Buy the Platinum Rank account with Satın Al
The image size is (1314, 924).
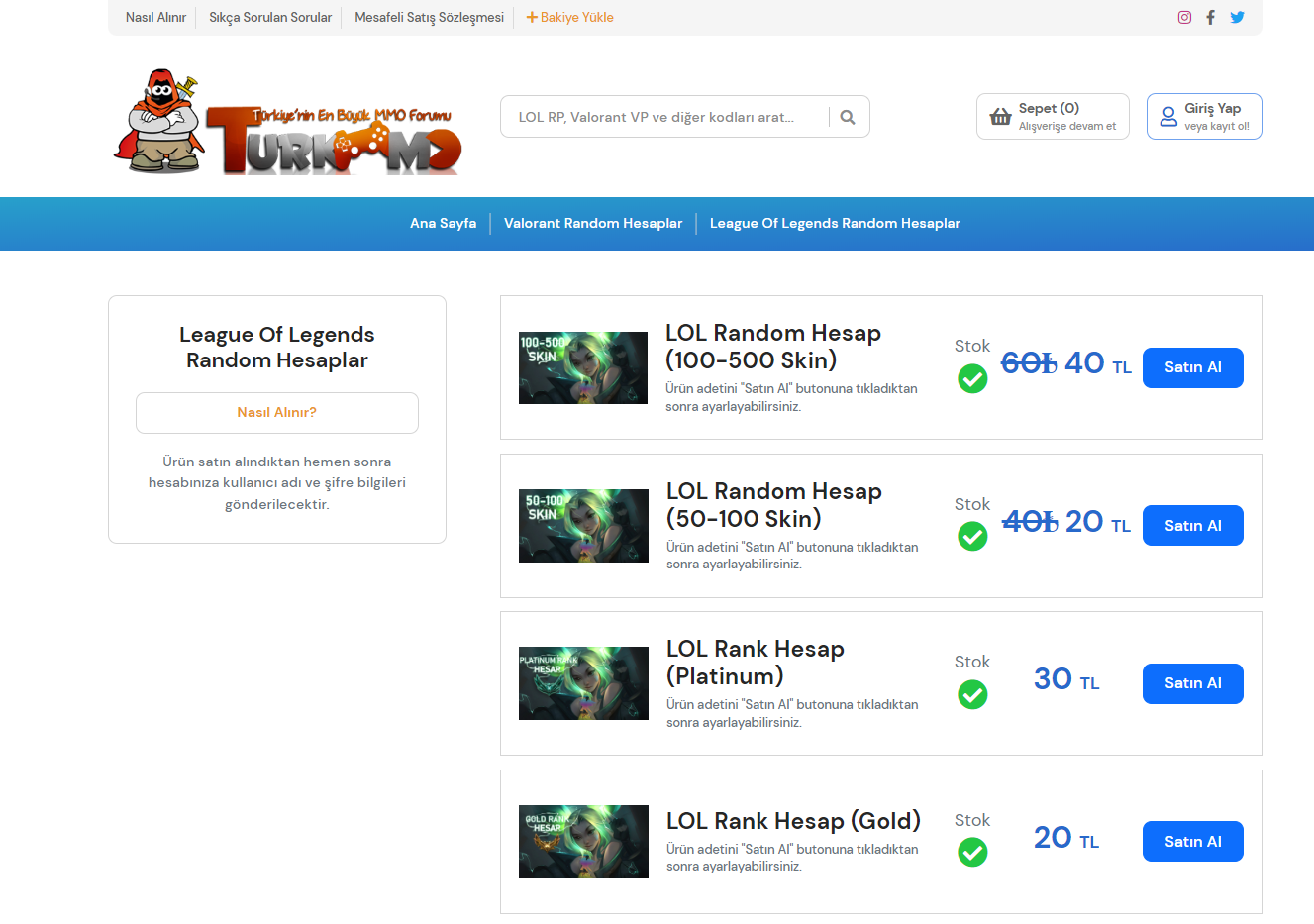[x=1192, y=683]
